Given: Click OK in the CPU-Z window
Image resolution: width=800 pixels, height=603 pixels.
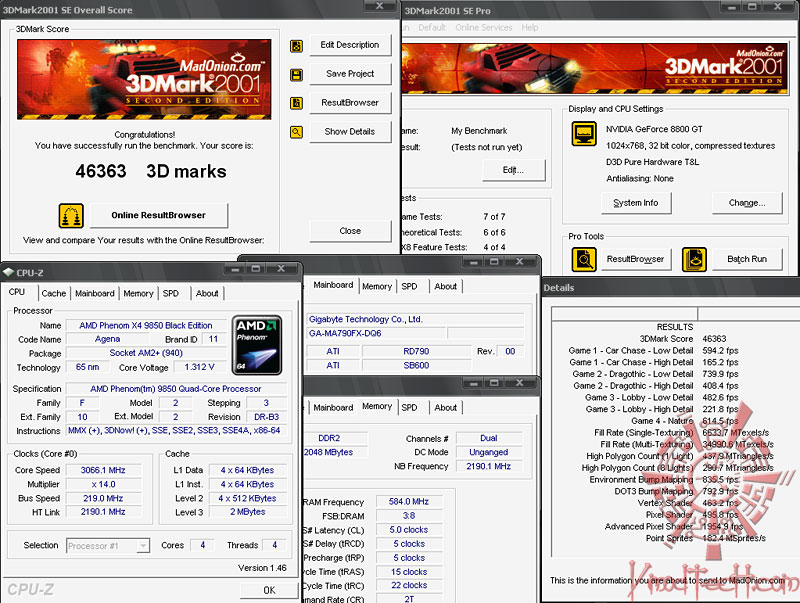Looking at the screenshot, I should pyautogui.click(x=269, y=590).
